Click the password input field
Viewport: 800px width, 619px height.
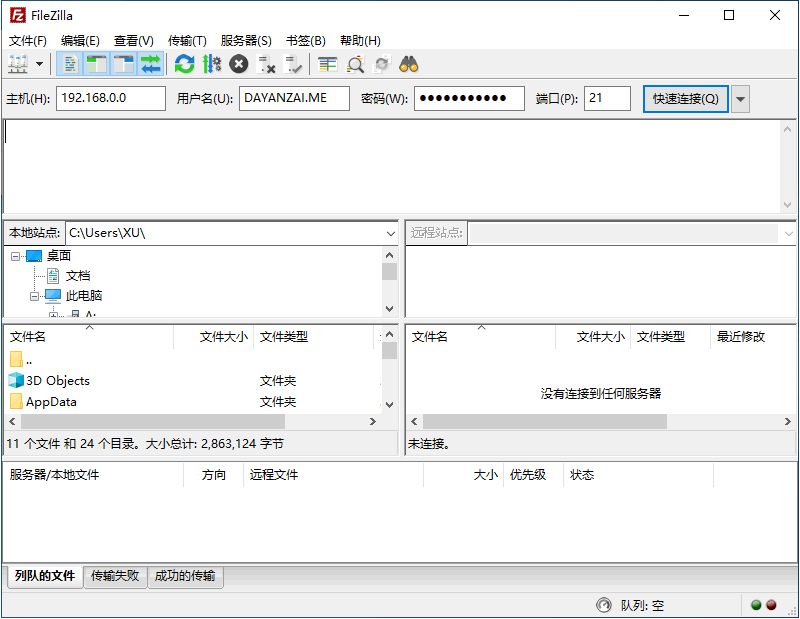point(469,98)
